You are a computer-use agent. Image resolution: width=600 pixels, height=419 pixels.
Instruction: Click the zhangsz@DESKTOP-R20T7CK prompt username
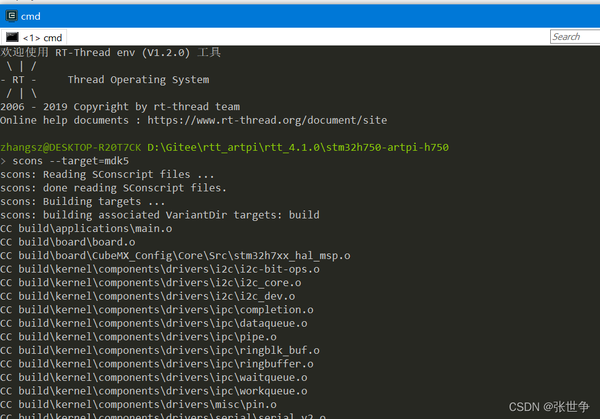(70, 147)
